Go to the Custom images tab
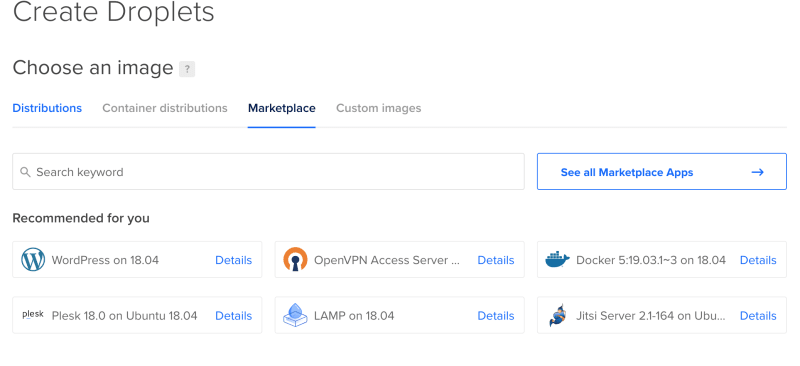This screenshot has height=366, width=800. pyautogui.click(x=379, y=108)
